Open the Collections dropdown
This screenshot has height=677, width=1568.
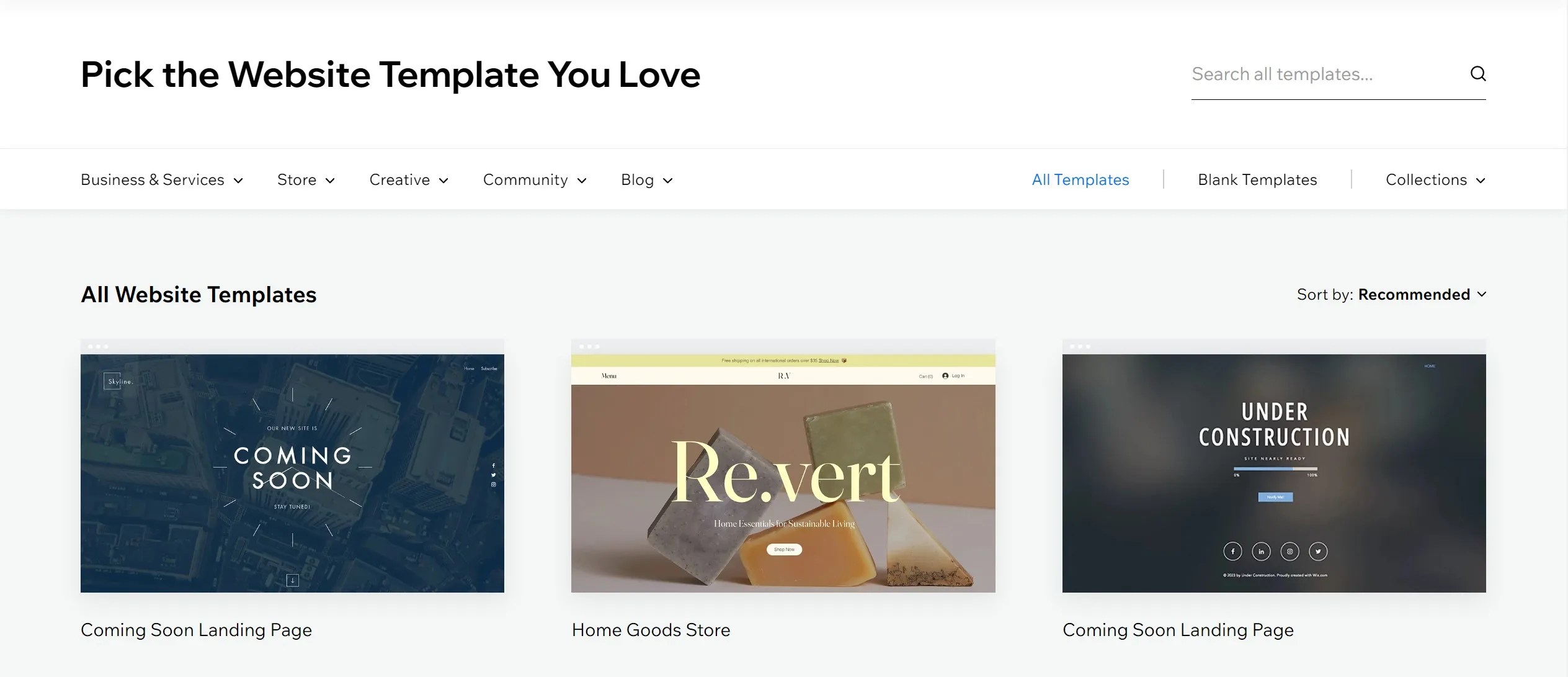point(1435,180)
